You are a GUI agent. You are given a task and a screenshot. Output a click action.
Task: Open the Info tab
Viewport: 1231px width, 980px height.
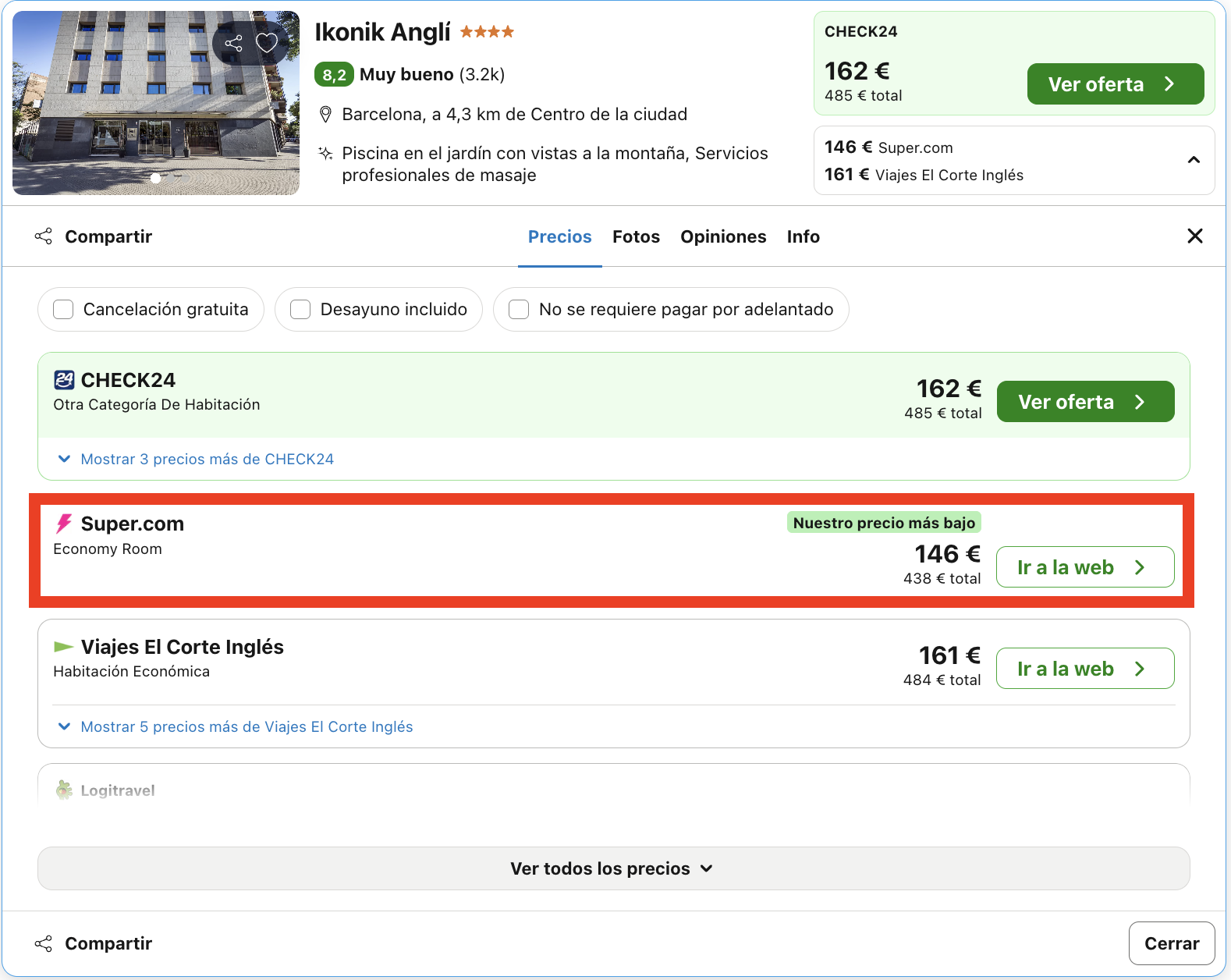pyautogui.click(x=803, y=236)
